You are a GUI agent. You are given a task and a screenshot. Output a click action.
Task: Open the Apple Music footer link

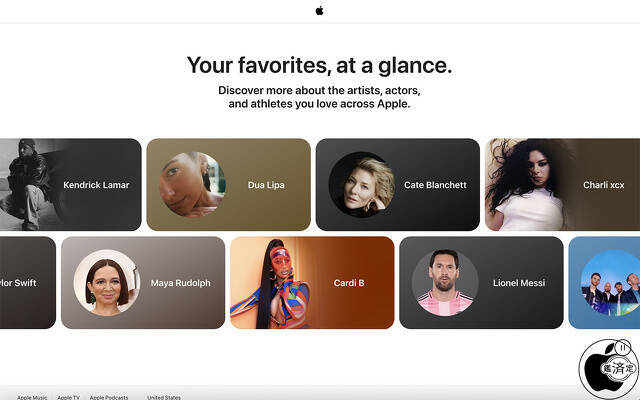tap(32, 397)
